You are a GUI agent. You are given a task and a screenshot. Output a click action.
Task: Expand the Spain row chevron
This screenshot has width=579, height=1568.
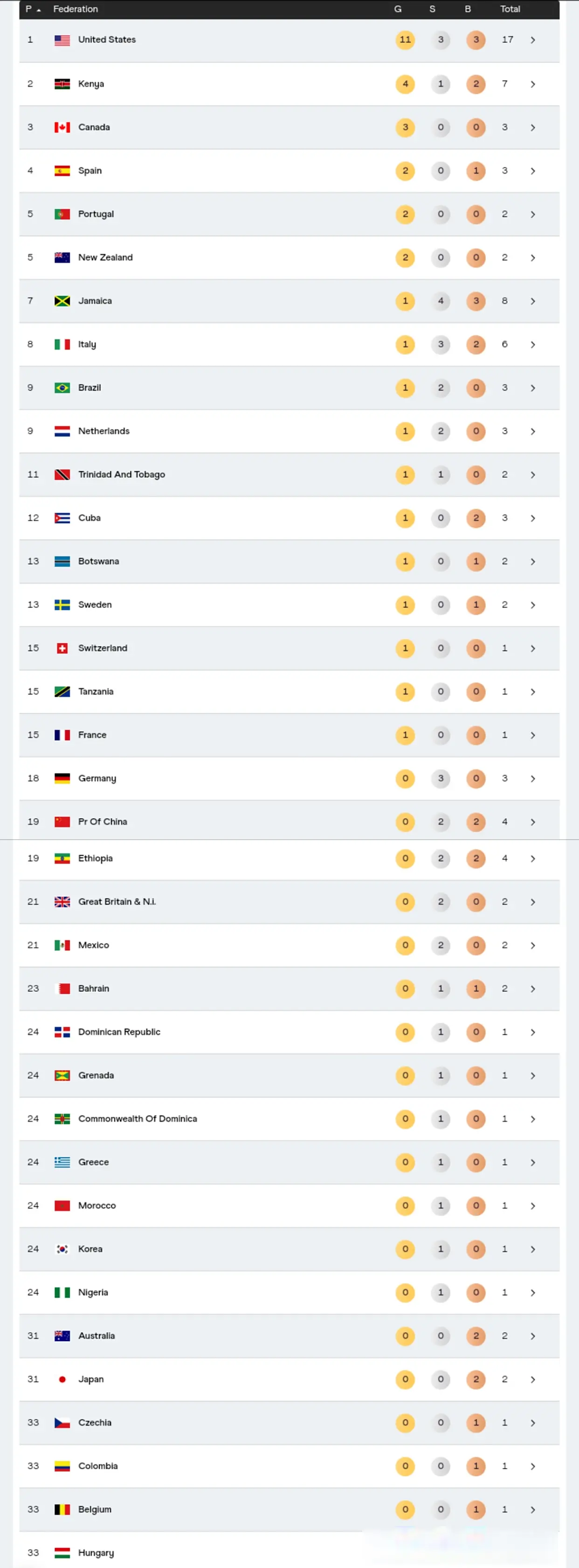(x=533, y=171)
